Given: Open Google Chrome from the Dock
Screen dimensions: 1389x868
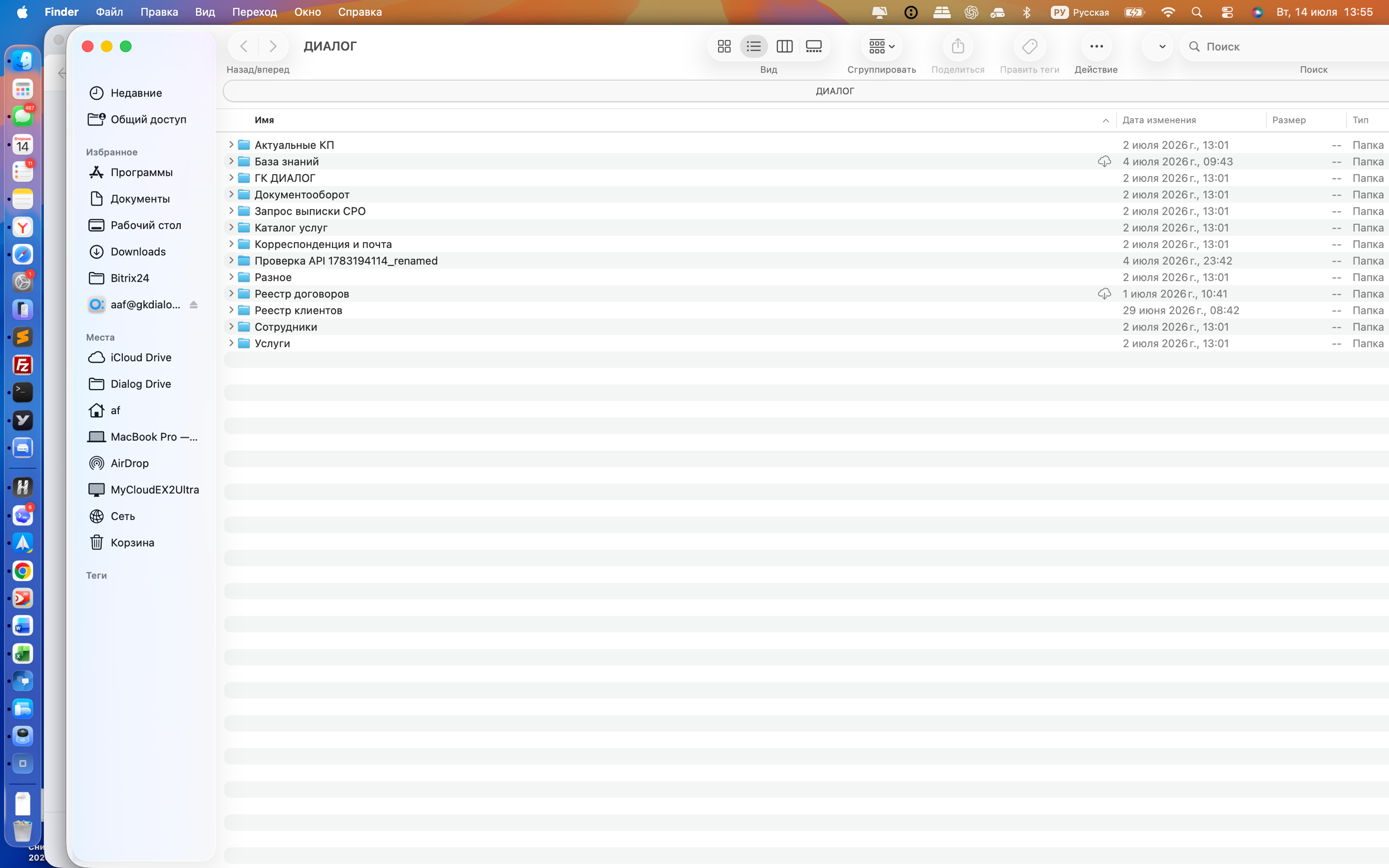Looking at the screenshot, I should [23, 570].
